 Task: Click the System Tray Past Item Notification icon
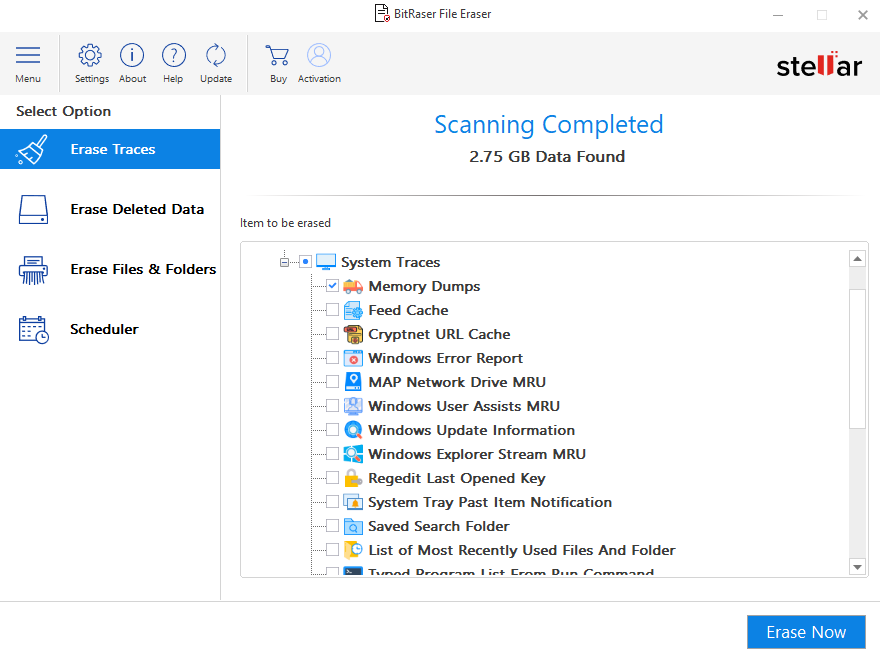coord(353,502)
